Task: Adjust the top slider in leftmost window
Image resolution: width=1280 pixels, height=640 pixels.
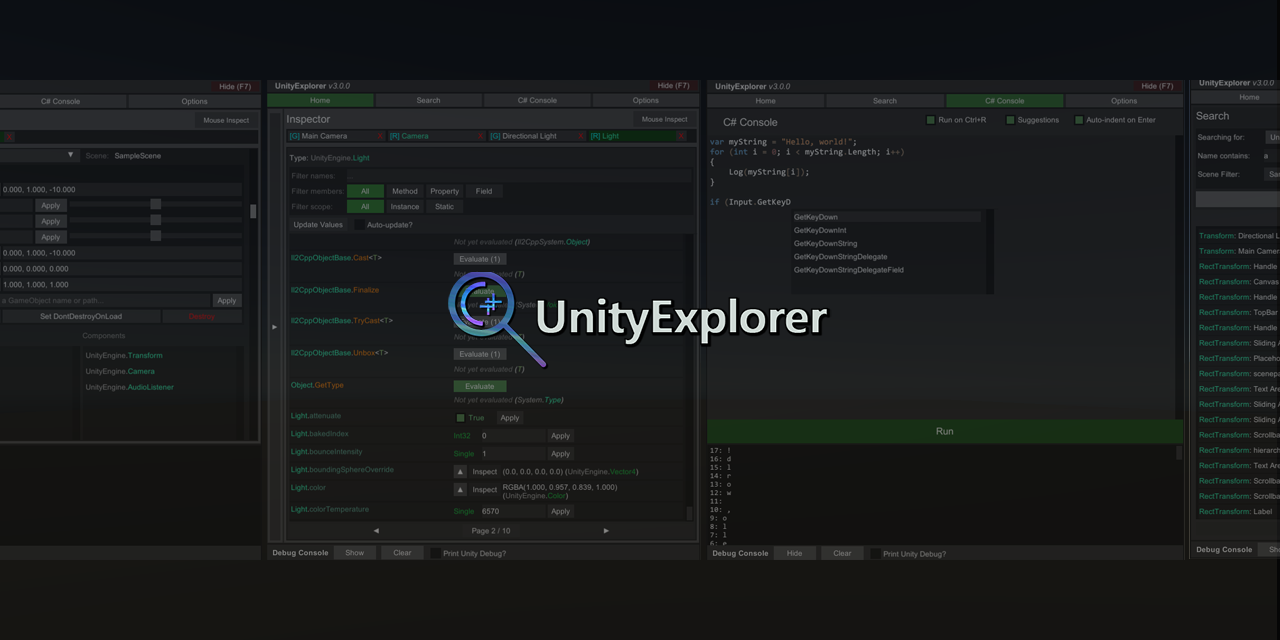Action: 155,204
